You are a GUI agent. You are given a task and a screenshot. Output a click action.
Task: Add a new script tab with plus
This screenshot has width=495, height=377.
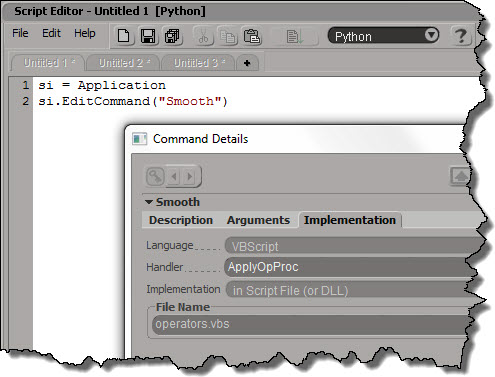click(x=247, y=63)
